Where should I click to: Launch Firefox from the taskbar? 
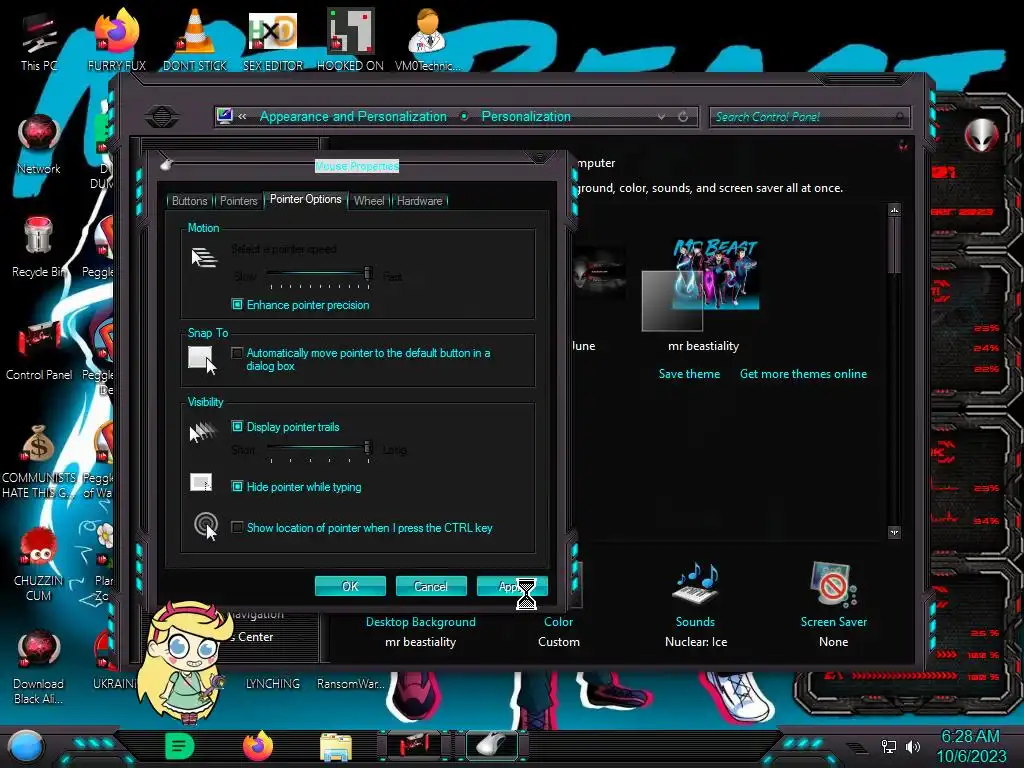pos(258,746)
